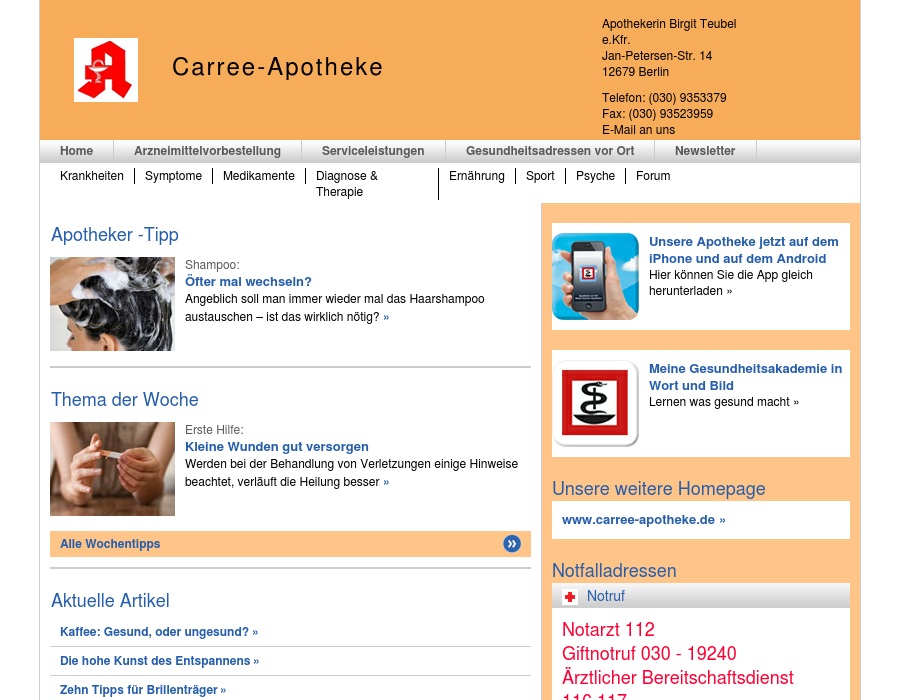Open Gesundheitsadressen vor Ort menu
Image resolution: width=900 pixels, height=700 pixels.
pos(550,151)
